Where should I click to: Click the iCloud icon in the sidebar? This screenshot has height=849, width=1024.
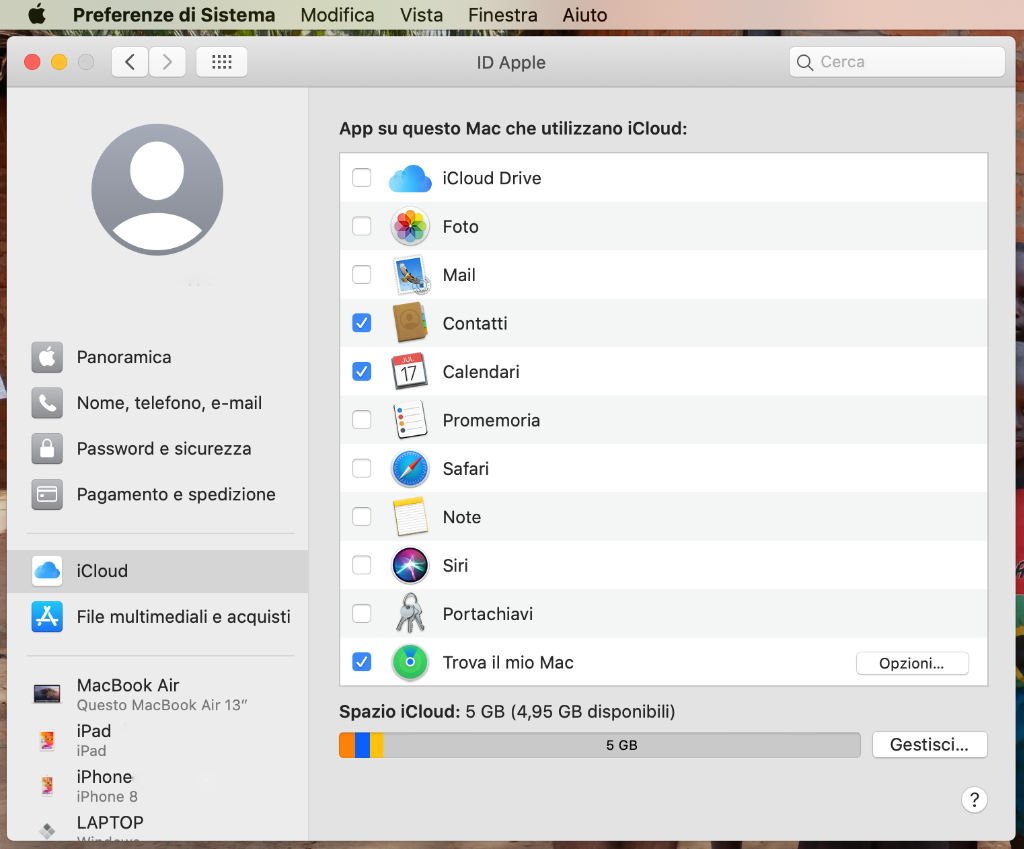tap(47, 571)
